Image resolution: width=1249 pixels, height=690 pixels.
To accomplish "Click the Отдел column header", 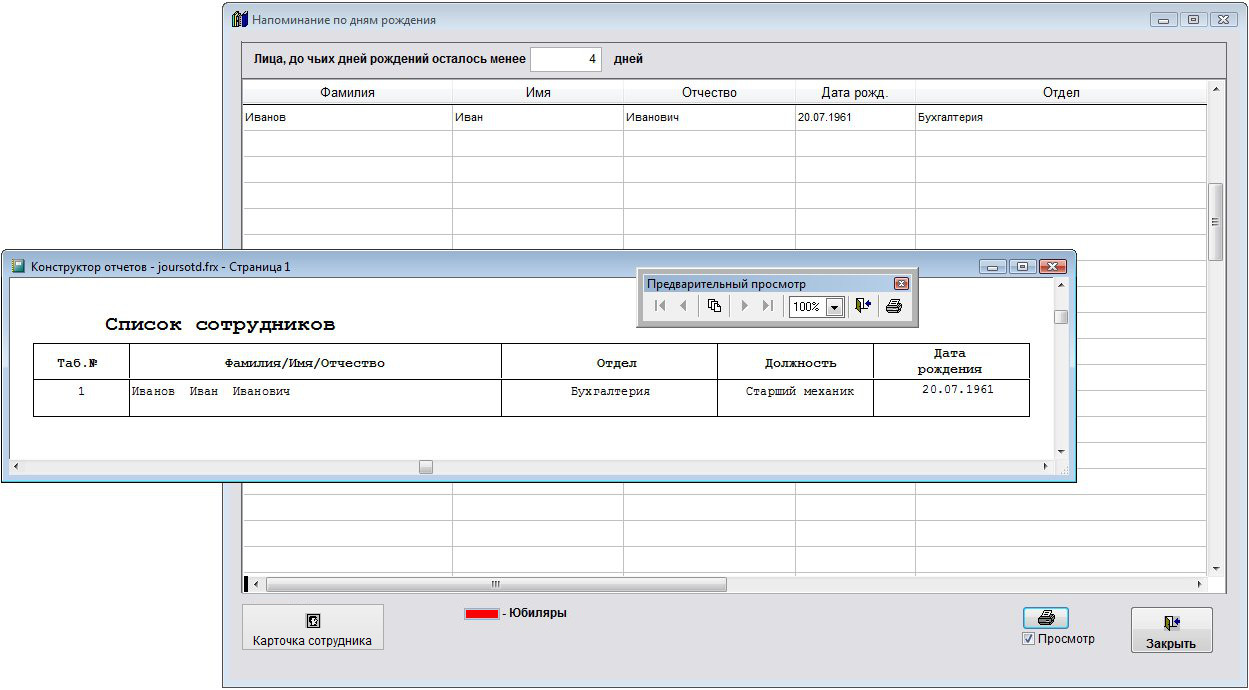I will (1060, 93).
